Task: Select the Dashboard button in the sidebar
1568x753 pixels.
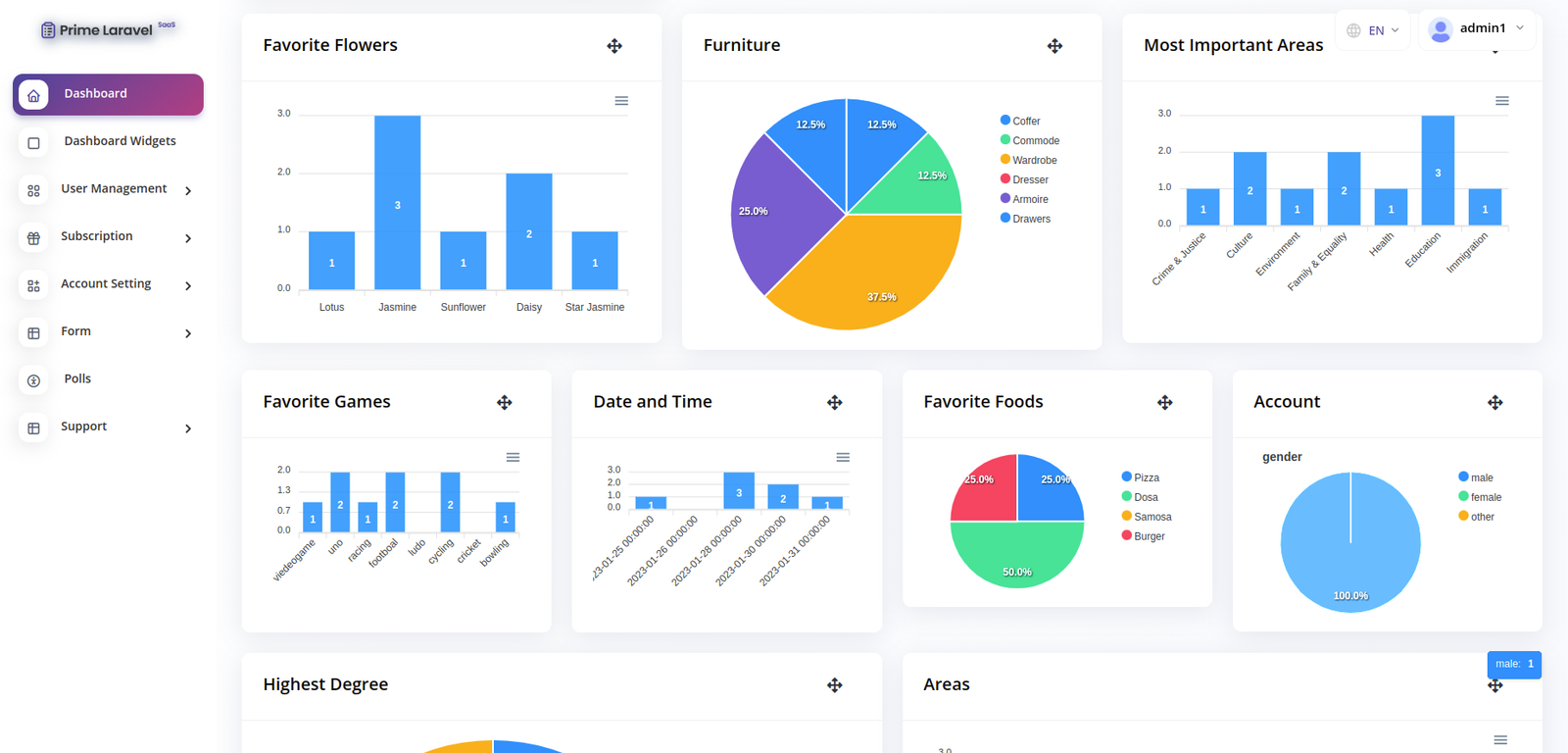Action: click(x=108, y=94)
